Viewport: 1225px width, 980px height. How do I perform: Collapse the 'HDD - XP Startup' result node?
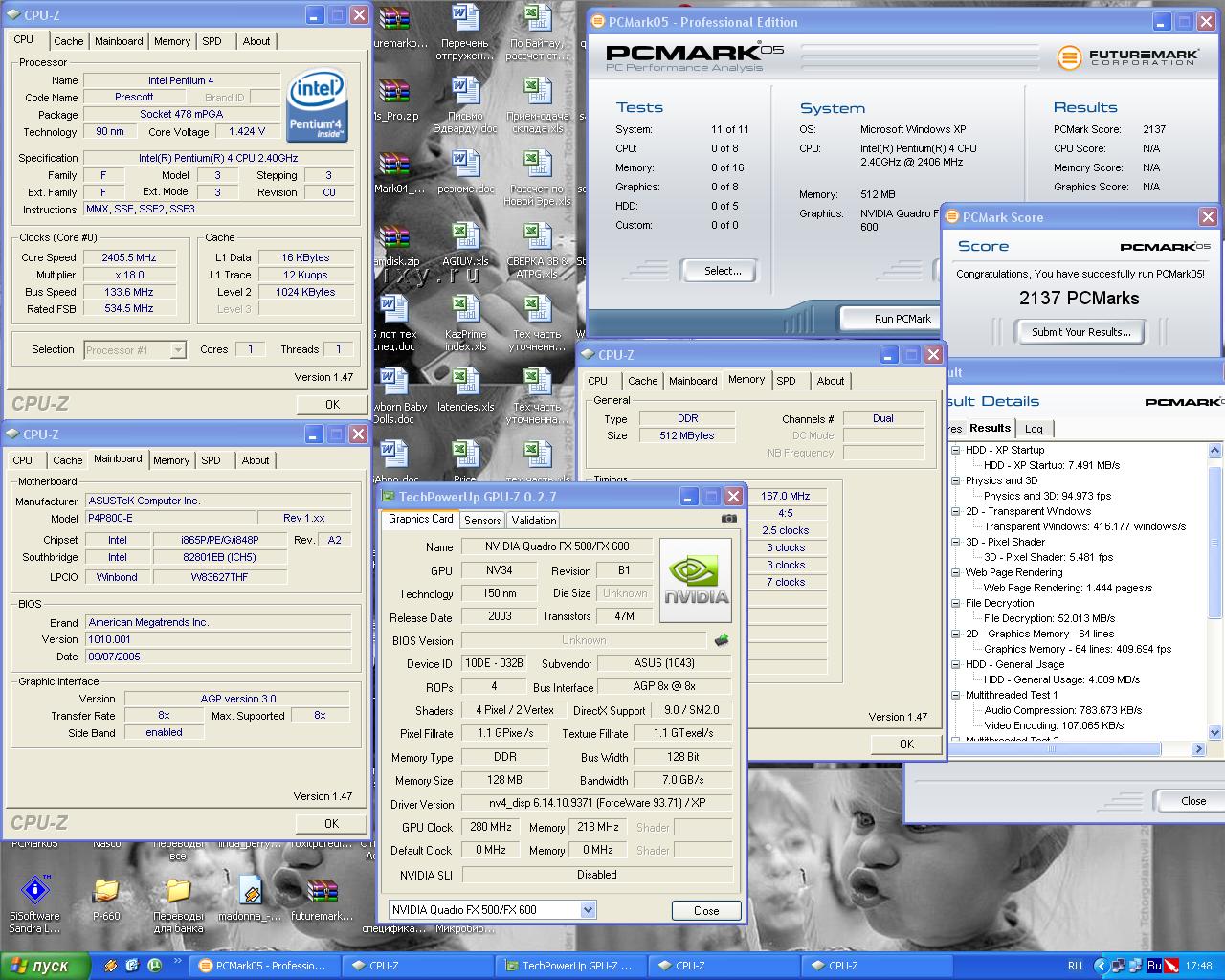point(955,450)
